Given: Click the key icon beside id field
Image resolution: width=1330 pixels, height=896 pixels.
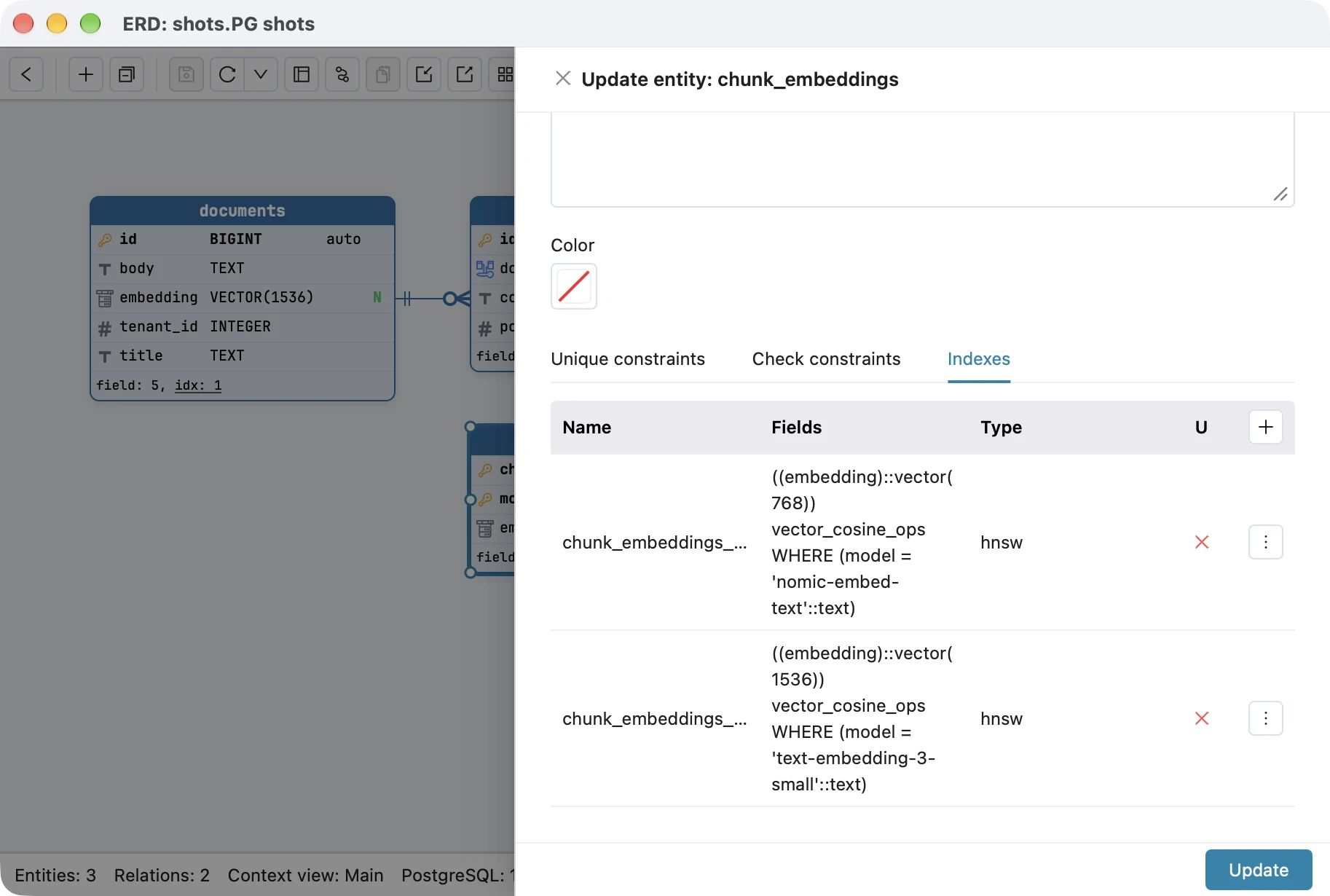Looking at the screenshot, I should [x=105, y=240].
